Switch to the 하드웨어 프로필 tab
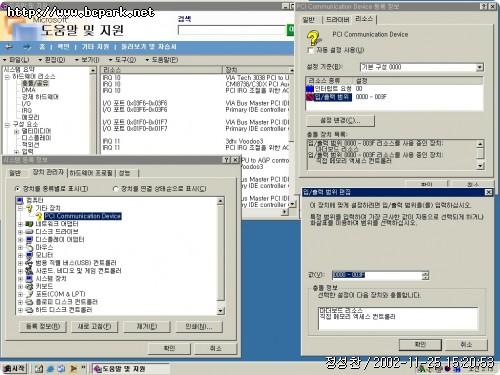Image resolution: width=500 pixels, height=375 pixels. pyautogui.click(x=91, y=173)
